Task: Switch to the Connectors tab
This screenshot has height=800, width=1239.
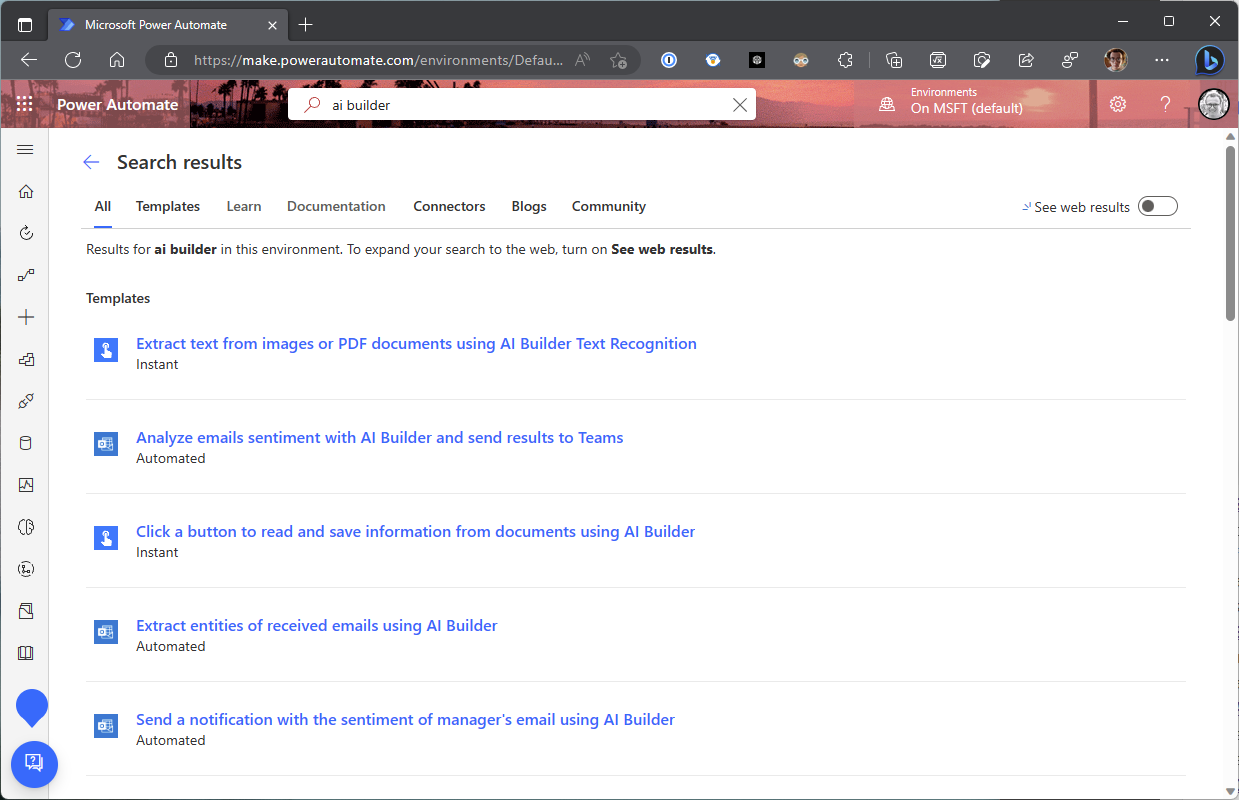Action: click(449, 206)
